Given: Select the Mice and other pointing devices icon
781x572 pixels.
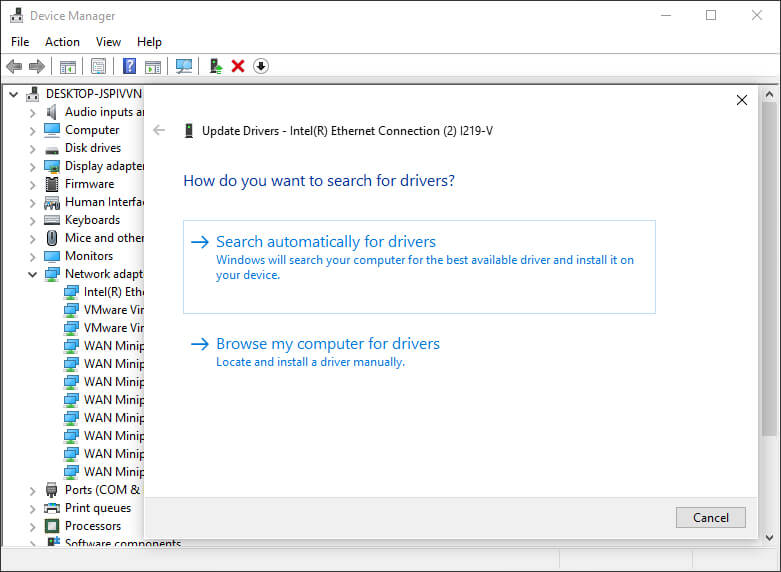Looking at the screenshot, I should tap(52, 238).
